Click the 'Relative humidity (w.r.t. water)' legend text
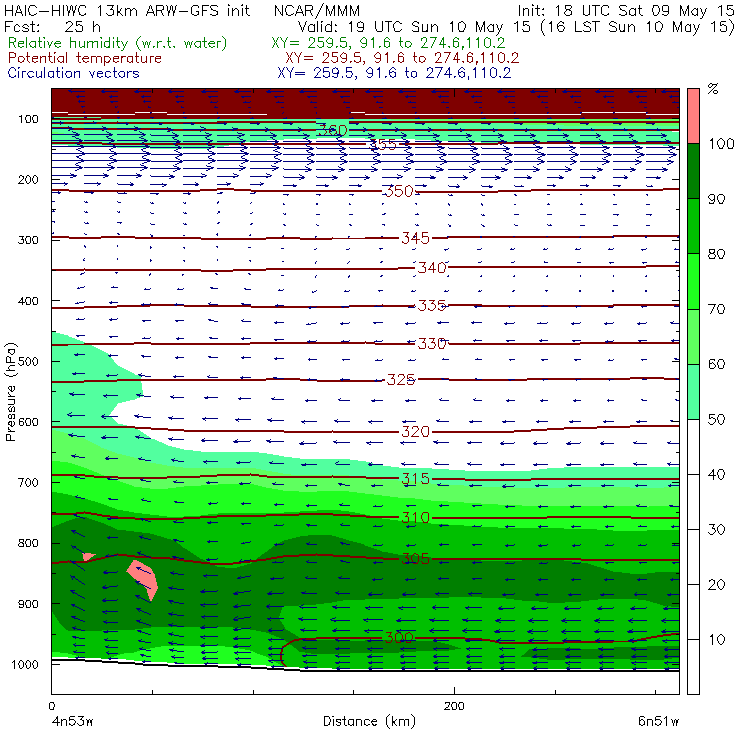The width and height of the screenshot is (740, 740). click(118, 43)
